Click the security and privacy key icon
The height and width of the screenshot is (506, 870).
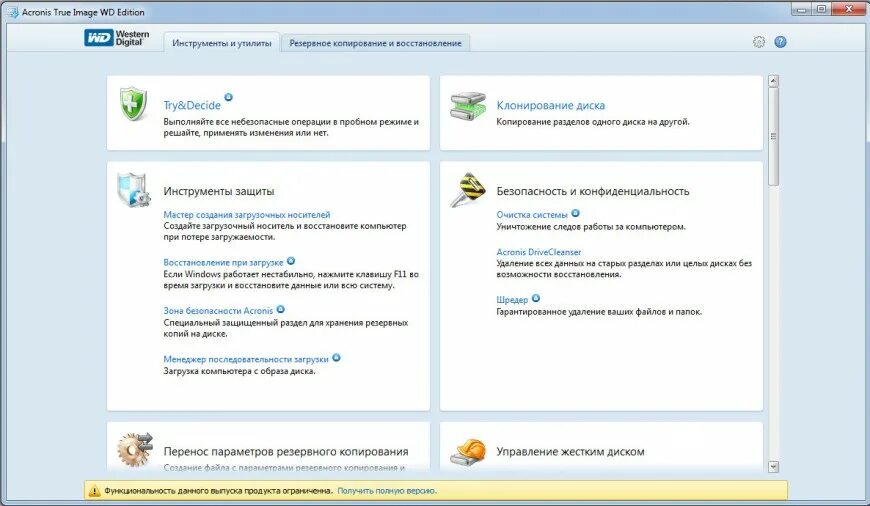point(467,190)
